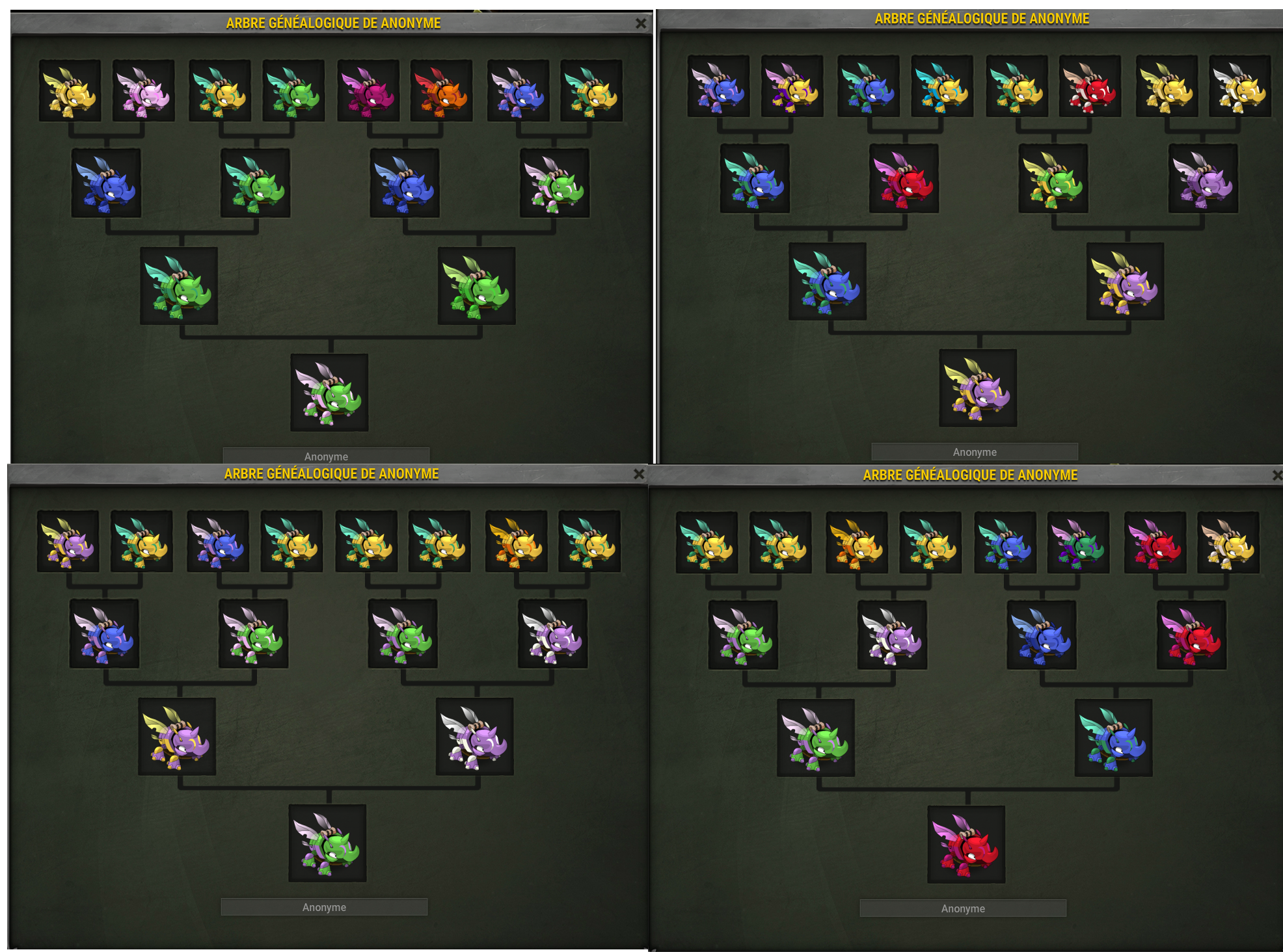
Task: Click the top-right window title Arbre Généalogique
Action: coord(982,19)
